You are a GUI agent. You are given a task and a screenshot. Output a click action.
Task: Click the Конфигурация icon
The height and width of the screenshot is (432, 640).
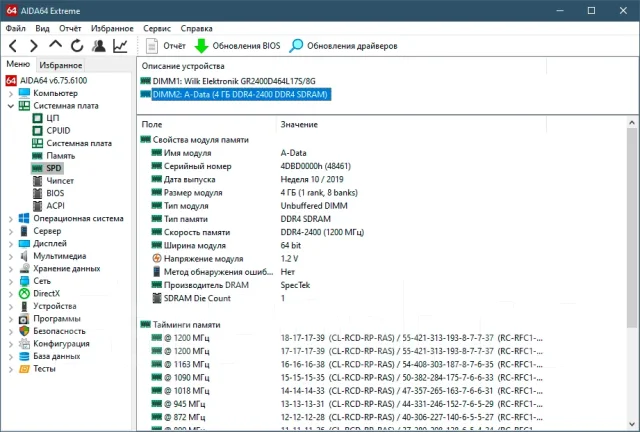click(24, 344)
